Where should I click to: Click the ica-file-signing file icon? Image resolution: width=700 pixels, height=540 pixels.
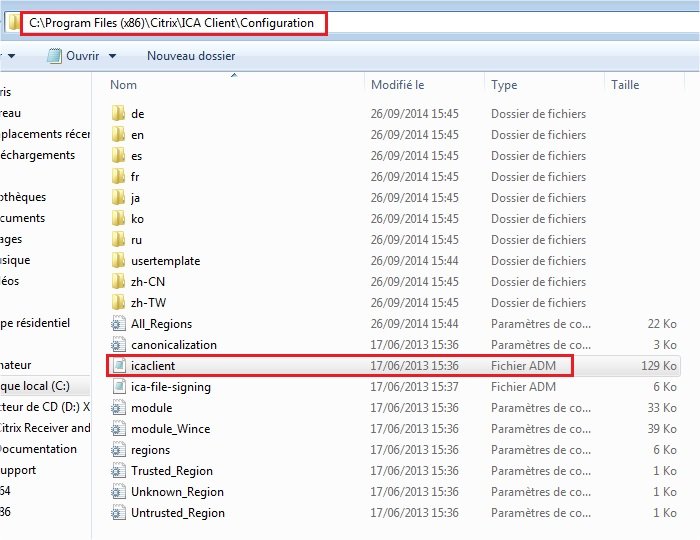(x=119, y=386)
